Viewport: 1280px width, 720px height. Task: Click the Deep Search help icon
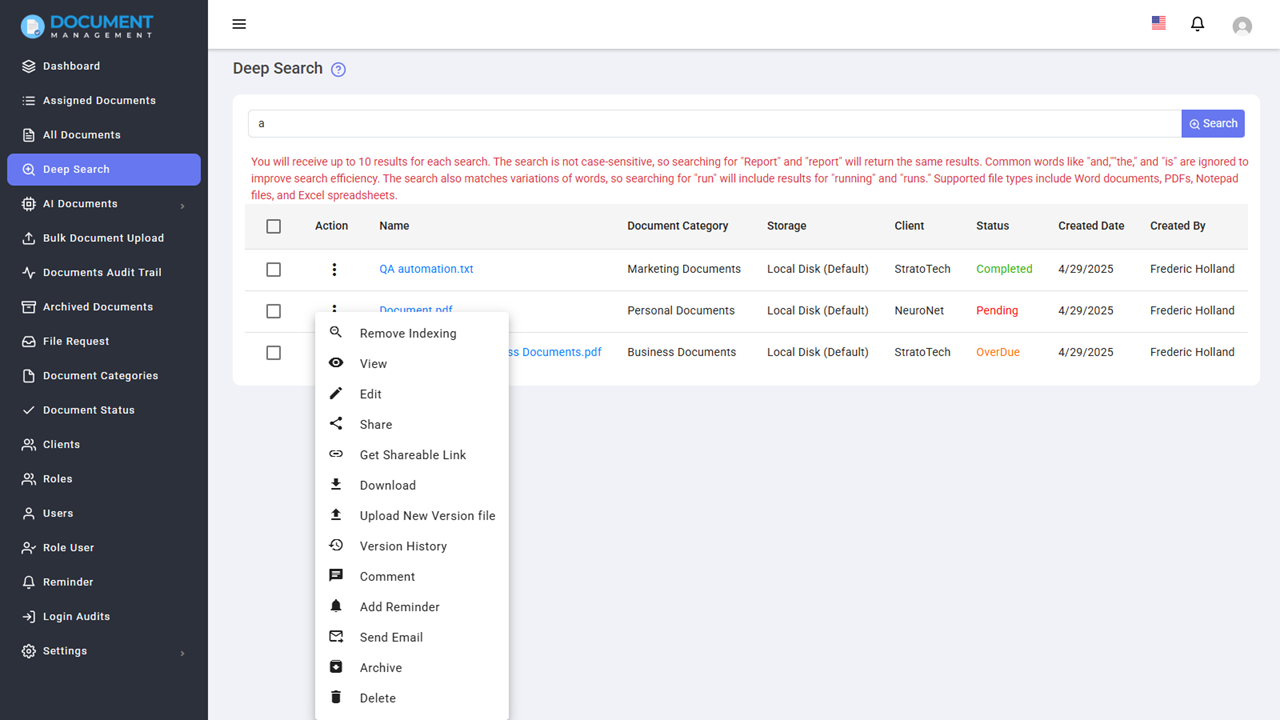pyautogui.click(x=338, y=70)
